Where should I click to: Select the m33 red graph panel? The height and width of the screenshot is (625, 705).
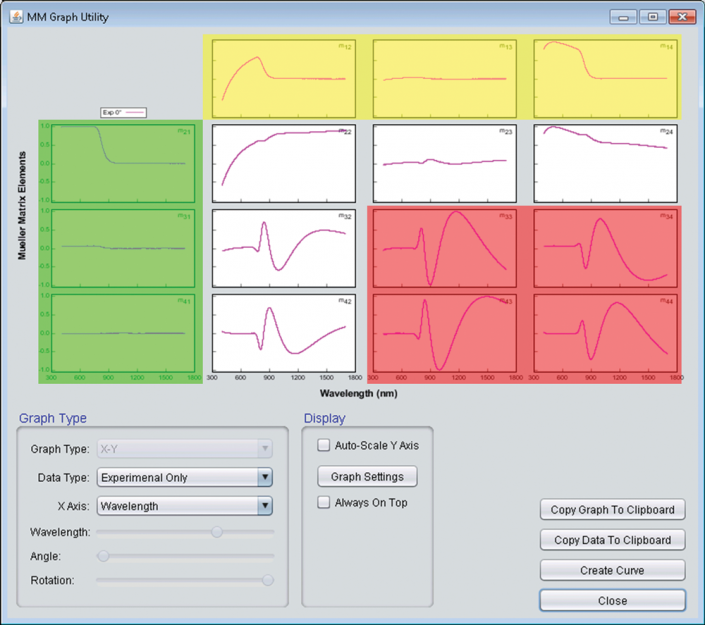444,247
